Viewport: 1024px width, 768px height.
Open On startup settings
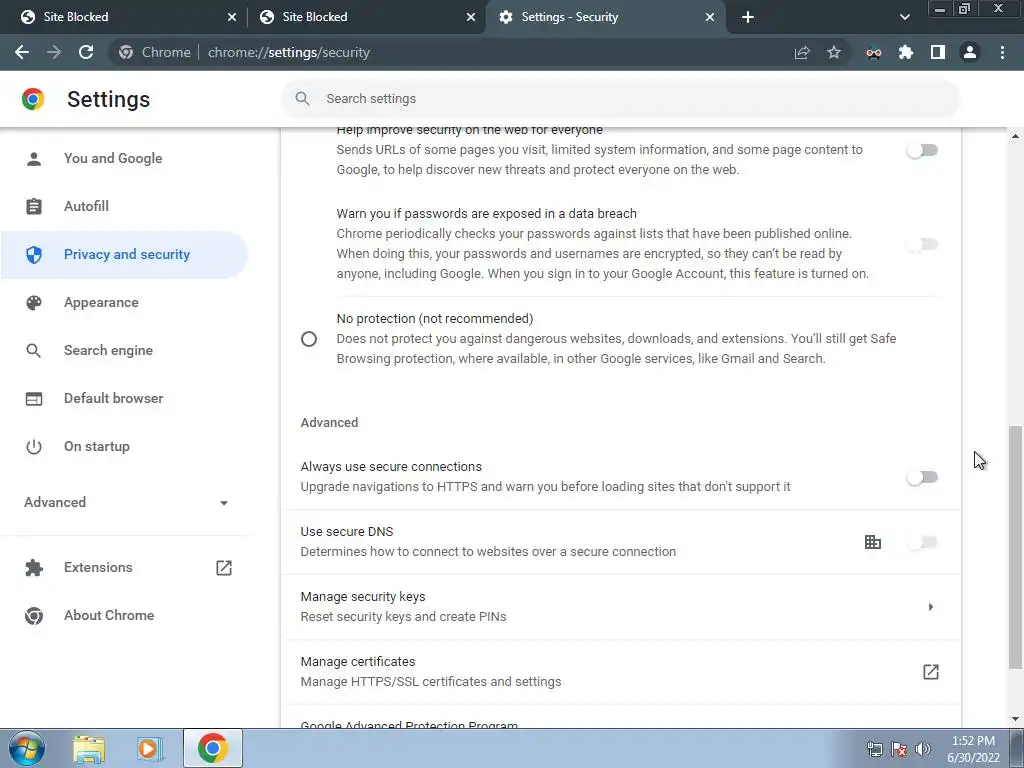coord(124,447)
